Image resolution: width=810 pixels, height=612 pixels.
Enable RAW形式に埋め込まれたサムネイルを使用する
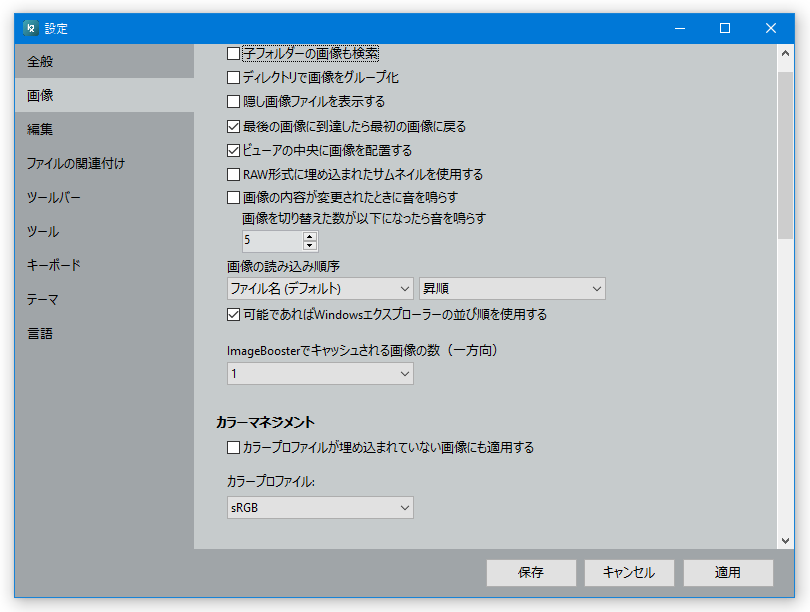point(233,175)
